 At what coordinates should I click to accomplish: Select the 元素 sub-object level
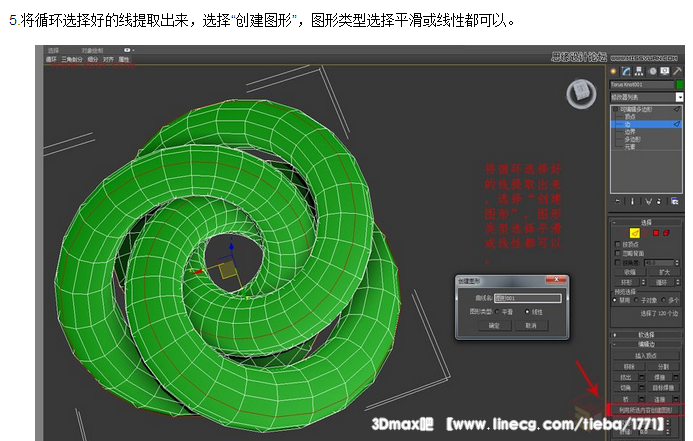(630, 146)
